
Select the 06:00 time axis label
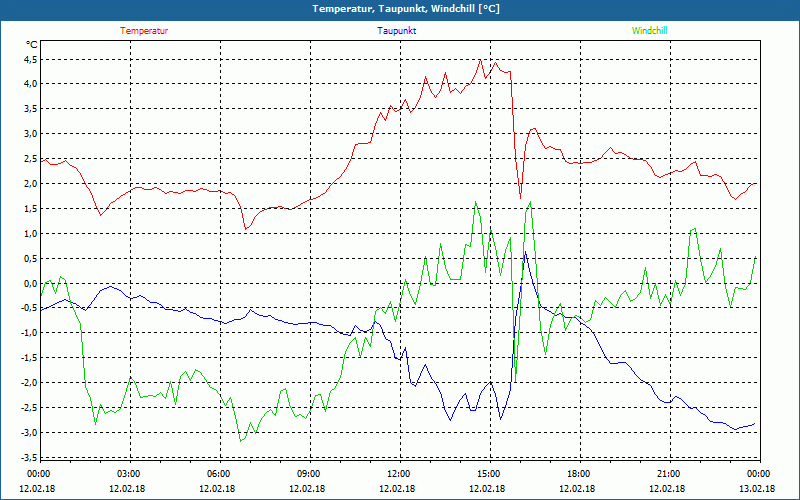[x=219, y=474]
